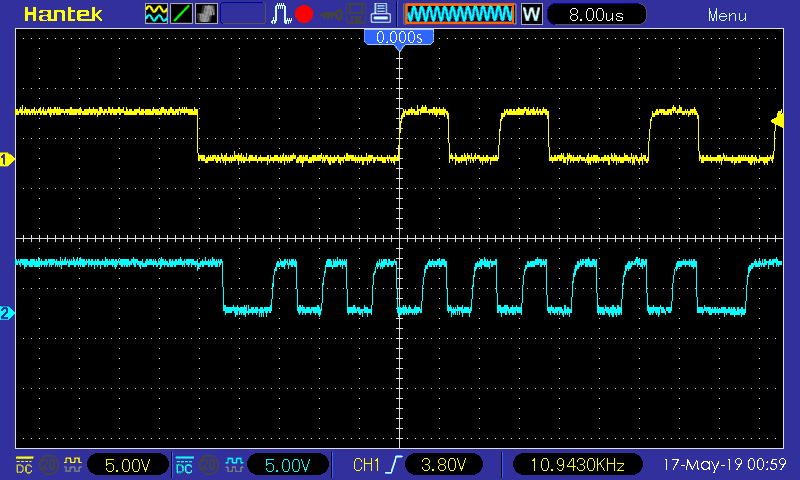Click the Hantek logo

[x=63, y=14]
